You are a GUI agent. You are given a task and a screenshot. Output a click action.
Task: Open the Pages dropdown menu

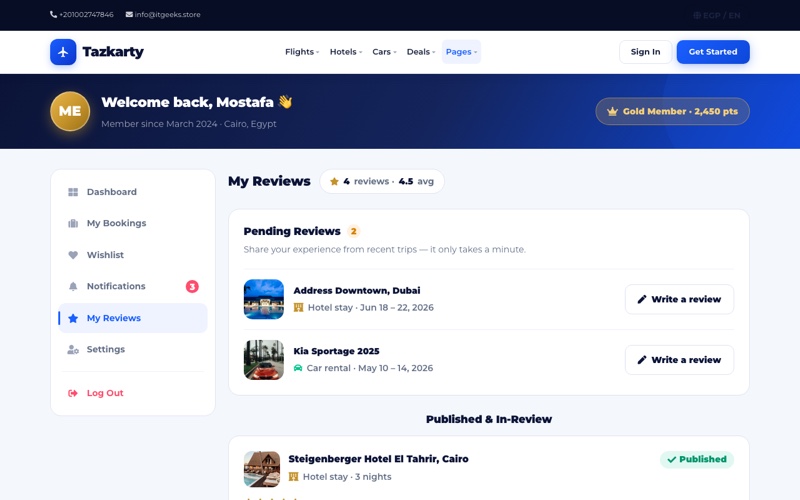coord(461,52)
